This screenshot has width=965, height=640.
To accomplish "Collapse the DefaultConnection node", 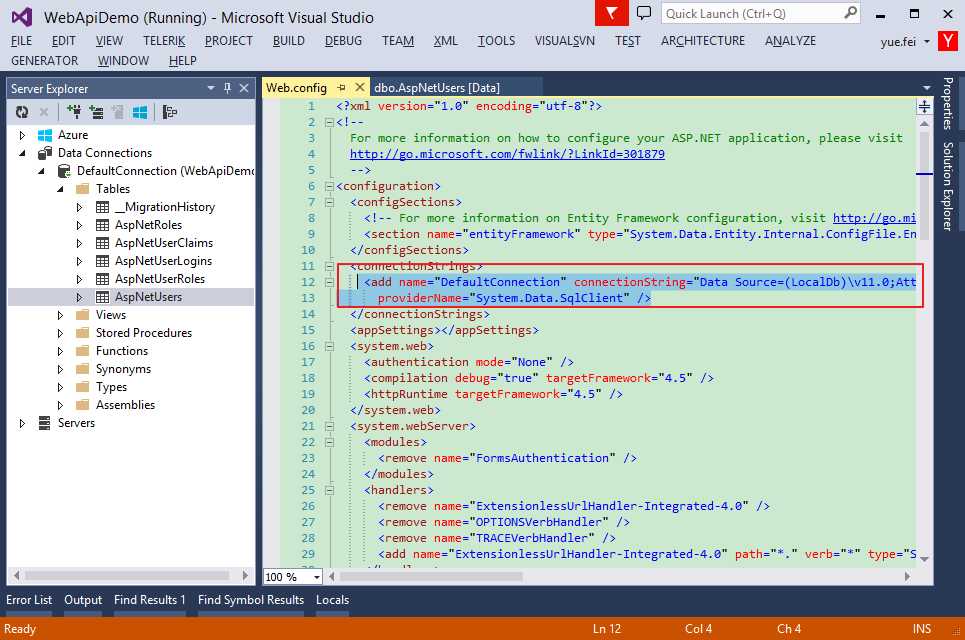I will pyautogui.click(x=41, y=171).
